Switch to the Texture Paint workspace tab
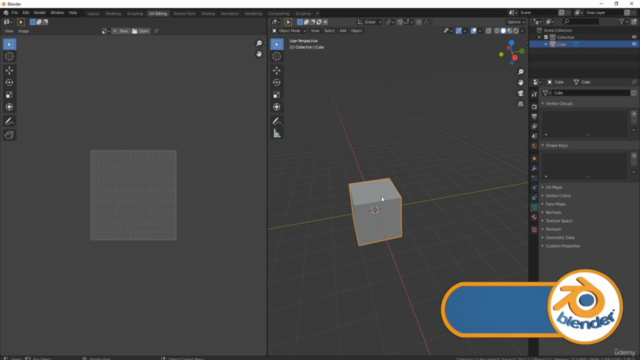Viewport: 640px width, 360px height. (184, 13)
